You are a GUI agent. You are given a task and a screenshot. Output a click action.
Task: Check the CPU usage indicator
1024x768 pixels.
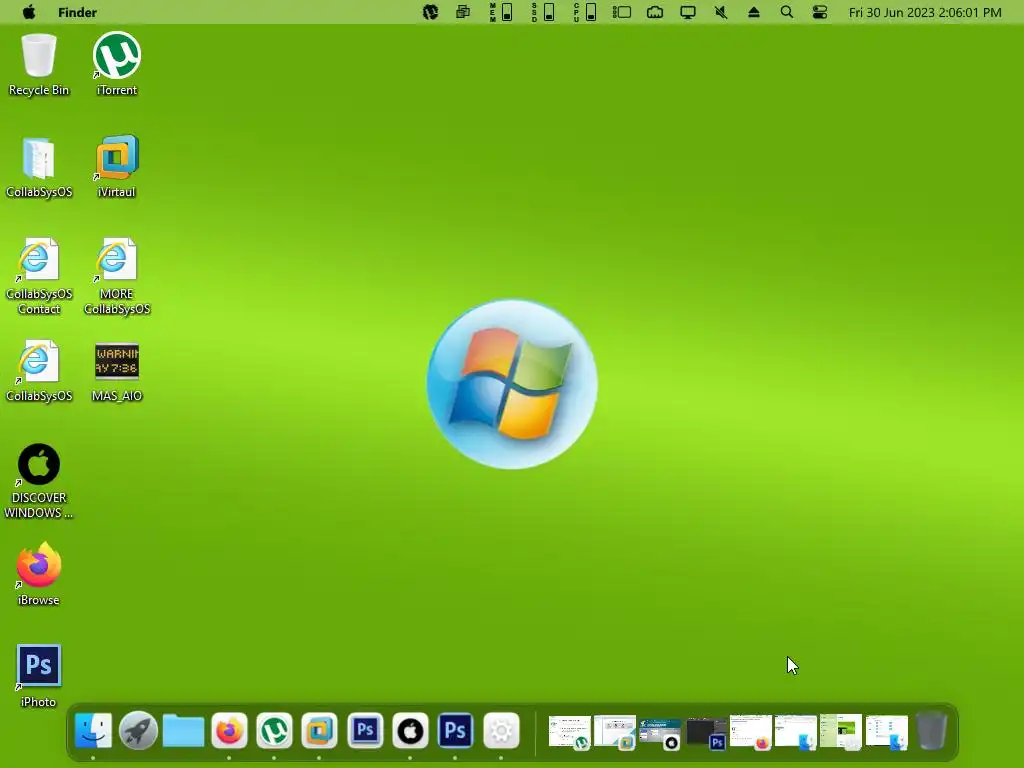pos(585,12)
